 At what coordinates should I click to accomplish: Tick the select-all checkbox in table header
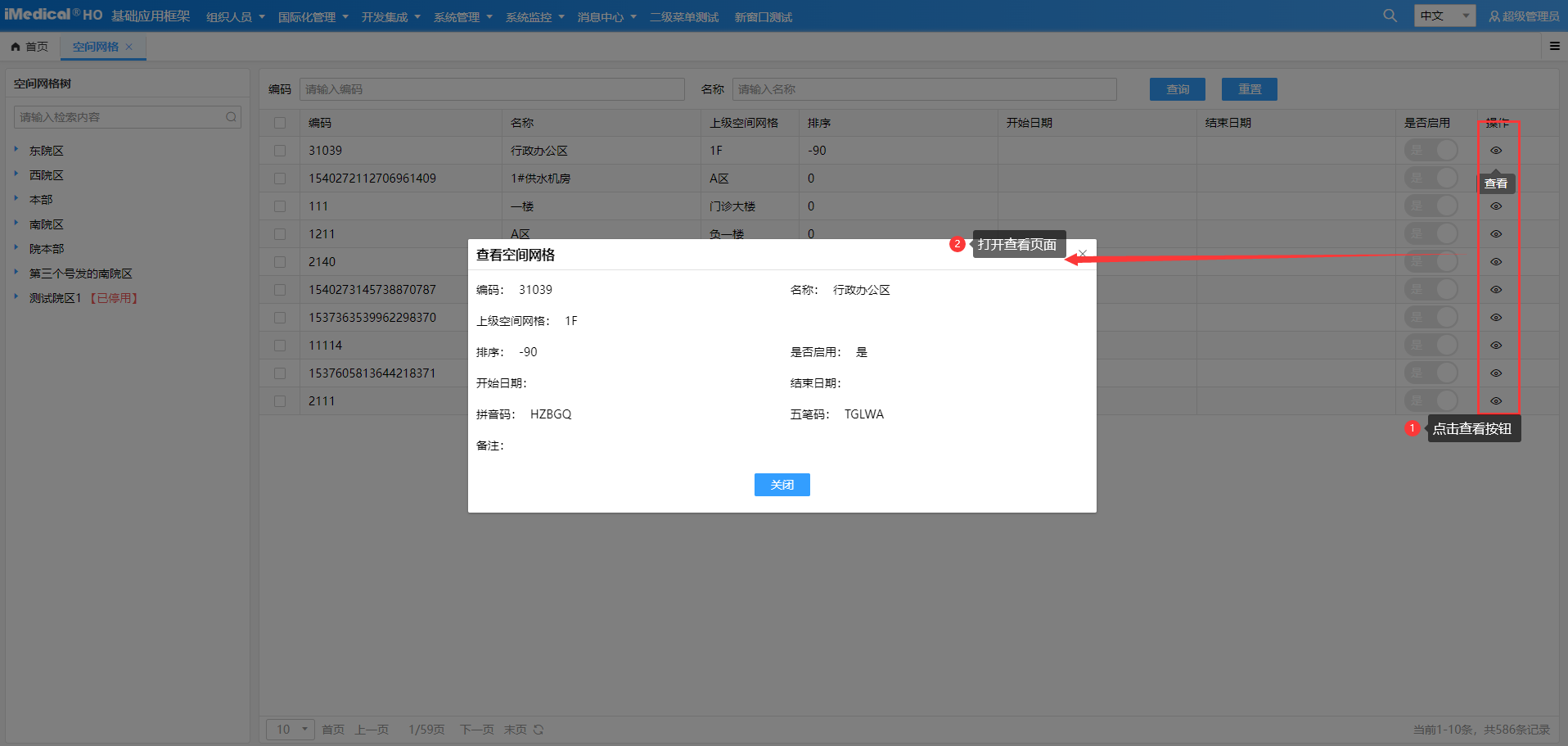(280, 123)
